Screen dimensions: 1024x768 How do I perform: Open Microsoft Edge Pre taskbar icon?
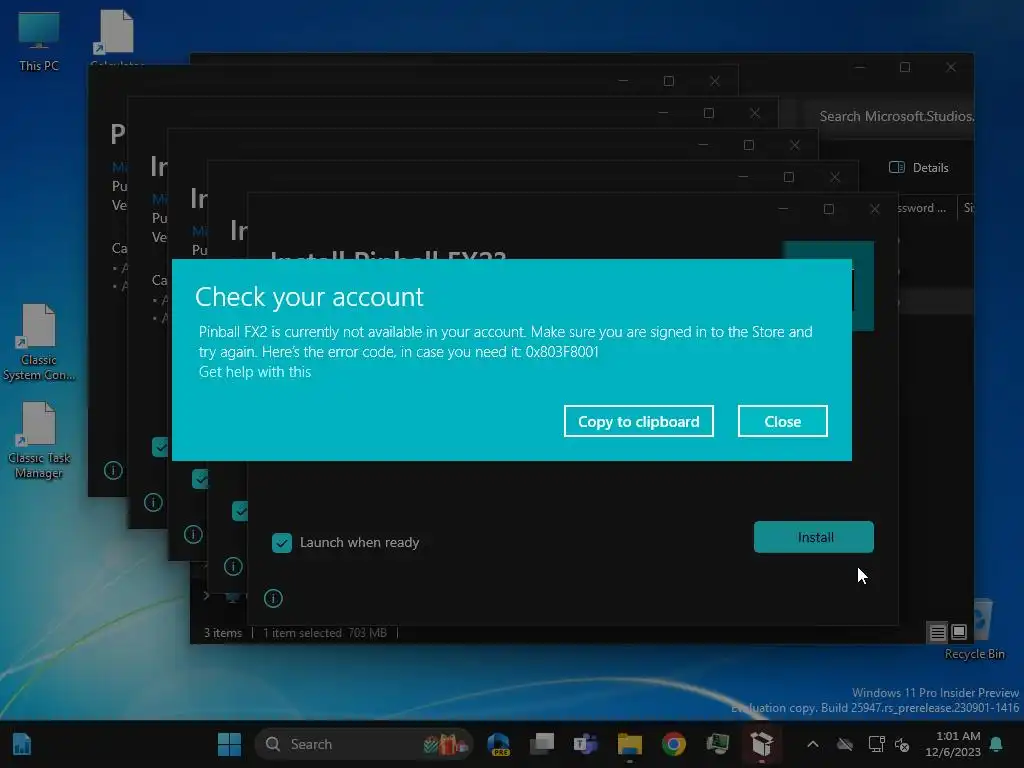pos(499,744)
